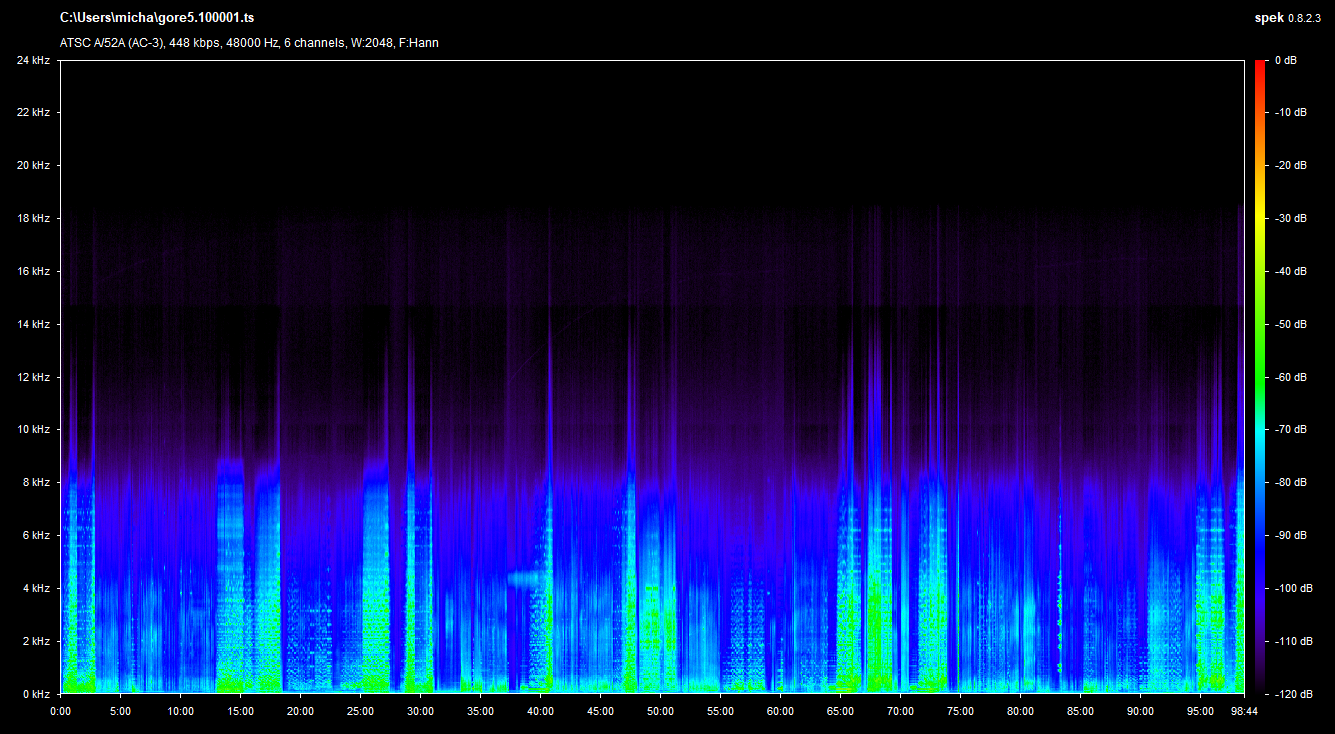1335x734 pixels.
Task: Select the AC-3 audio codec info line
Action: [249, 43]
